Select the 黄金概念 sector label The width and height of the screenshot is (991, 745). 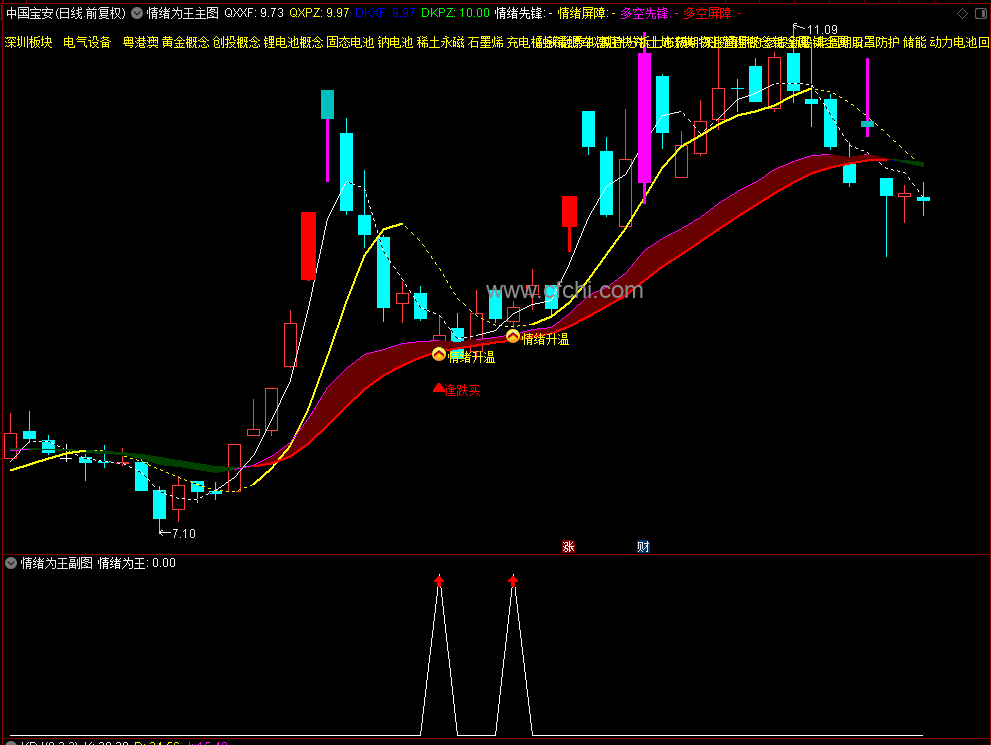[x=185, y=42]
